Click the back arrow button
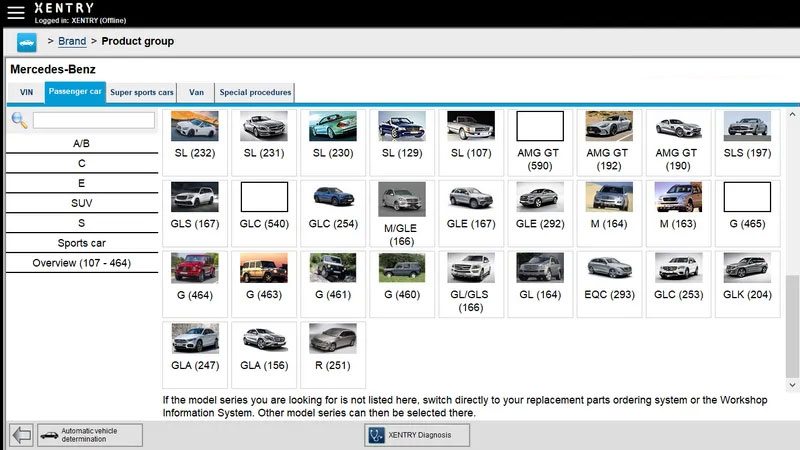Viewport: 800px width, 450px height. [x=21, y=435]
